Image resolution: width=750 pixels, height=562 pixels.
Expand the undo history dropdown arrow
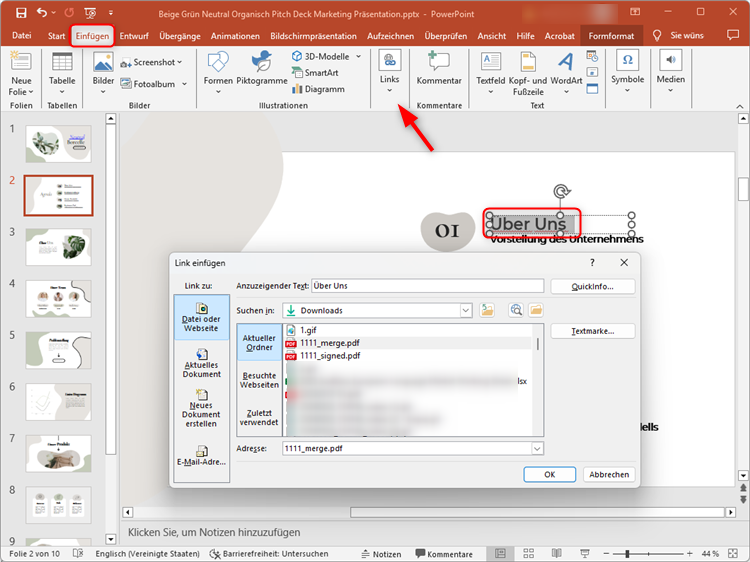tap(53, 13)
